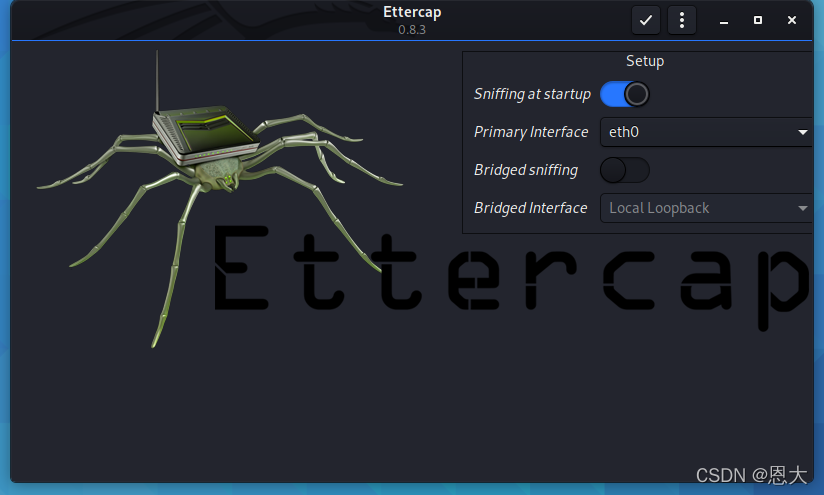Open the three-dot options menu
824x495 pixels.
pos(681,20)
